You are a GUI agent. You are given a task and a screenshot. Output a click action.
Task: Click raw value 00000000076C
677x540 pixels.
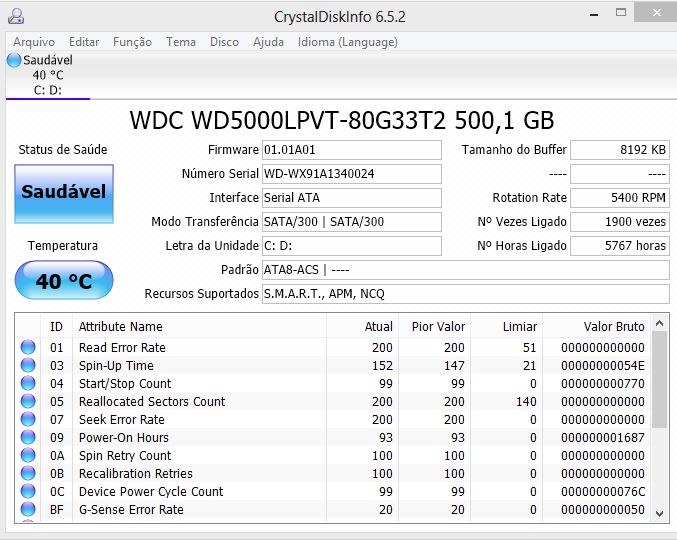point(603,491)
